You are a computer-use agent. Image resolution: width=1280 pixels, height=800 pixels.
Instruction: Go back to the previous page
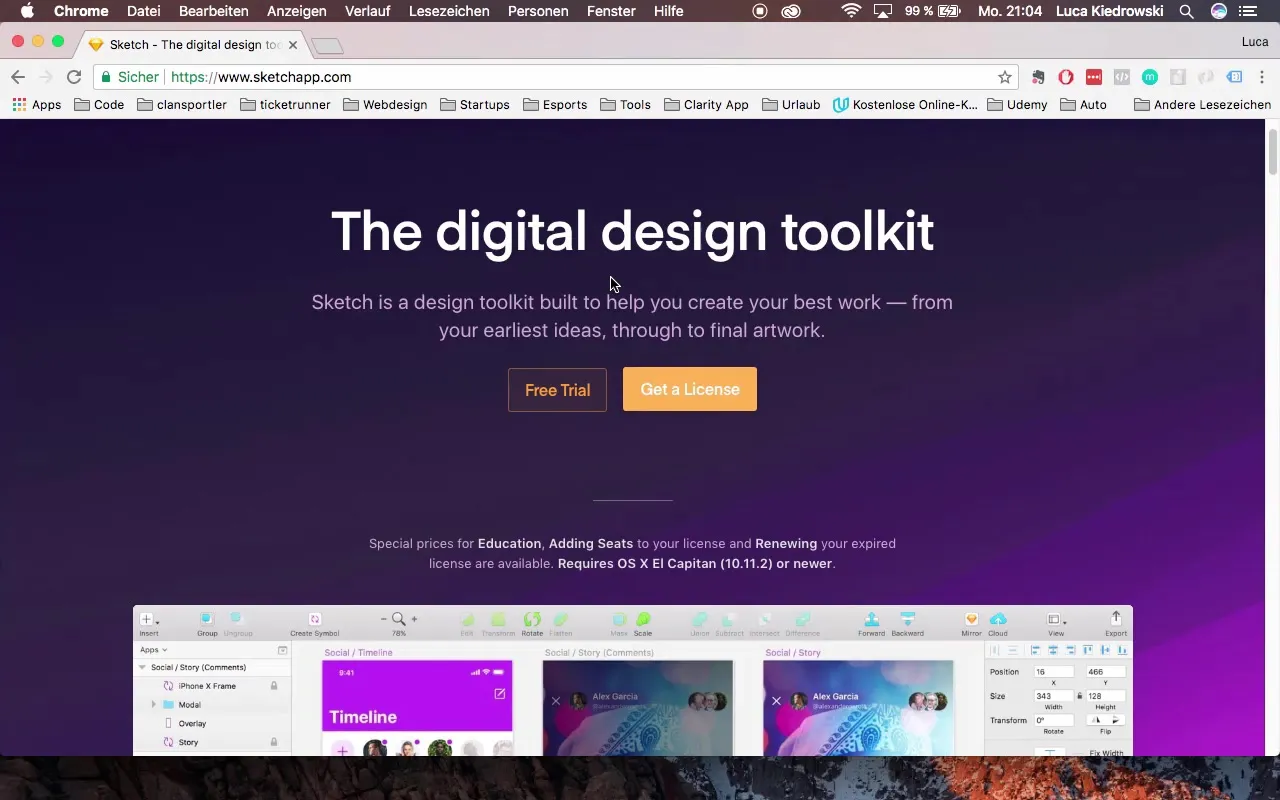(x=18, y=77)
